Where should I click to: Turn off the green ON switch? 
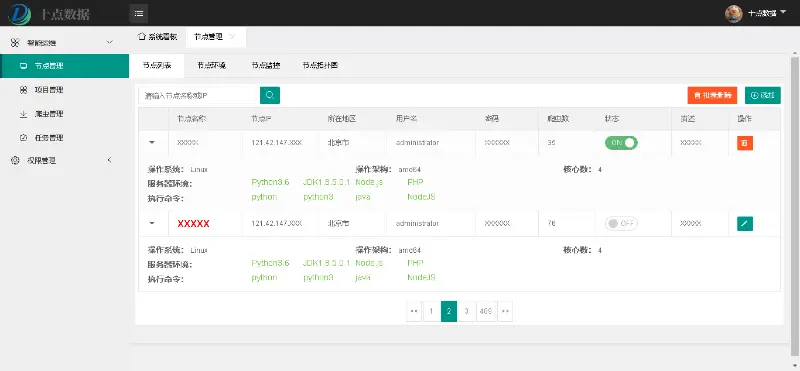(x=621, y=143)
